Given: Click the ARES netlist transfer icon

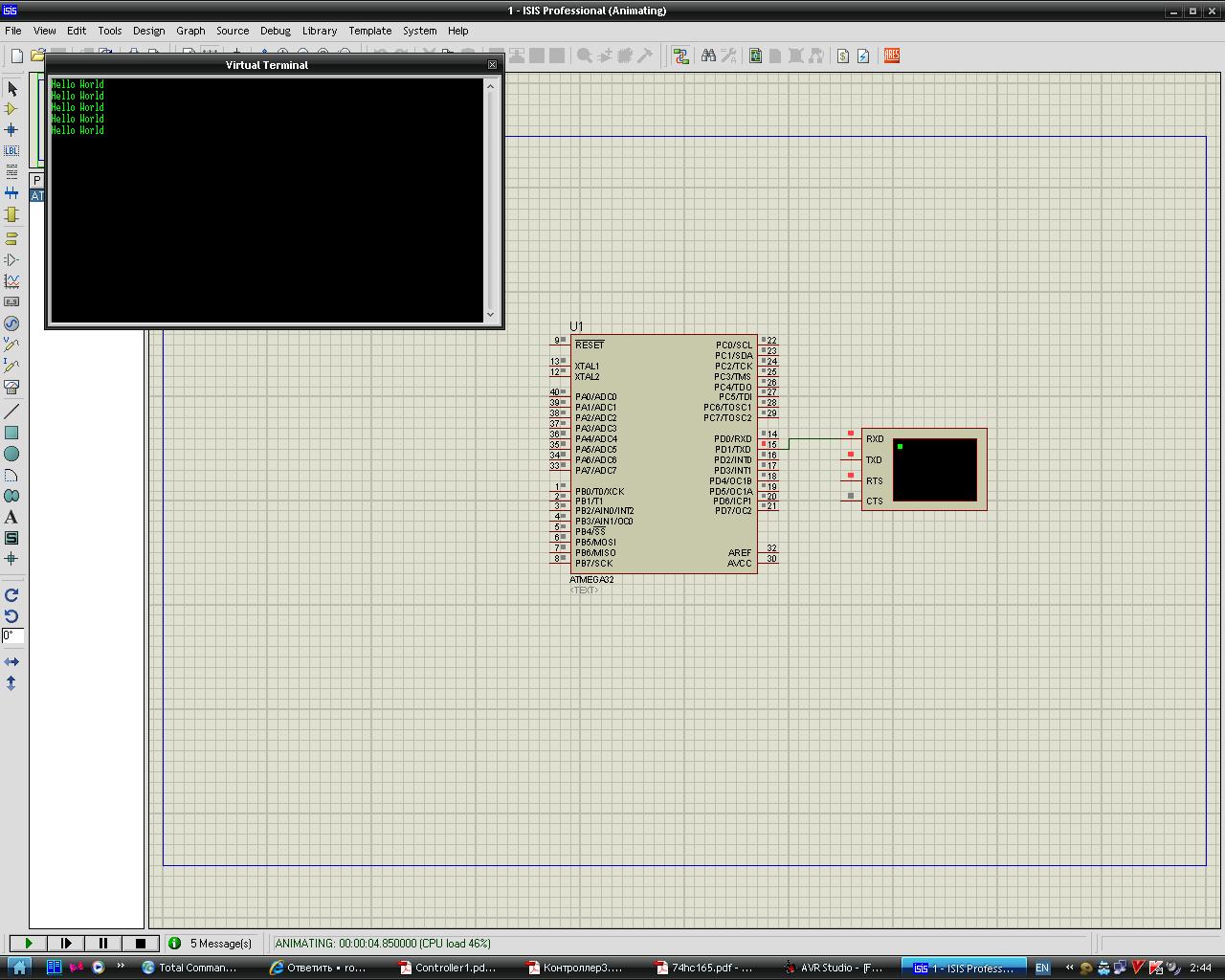Looking at the screenshot, I should tap(891, 56).
